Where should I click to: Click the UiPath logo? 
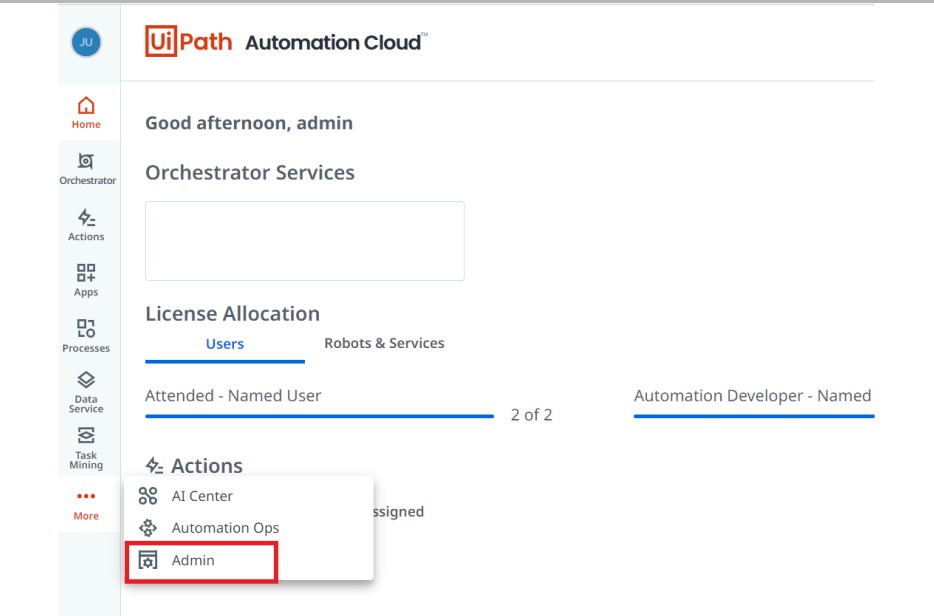188,41
